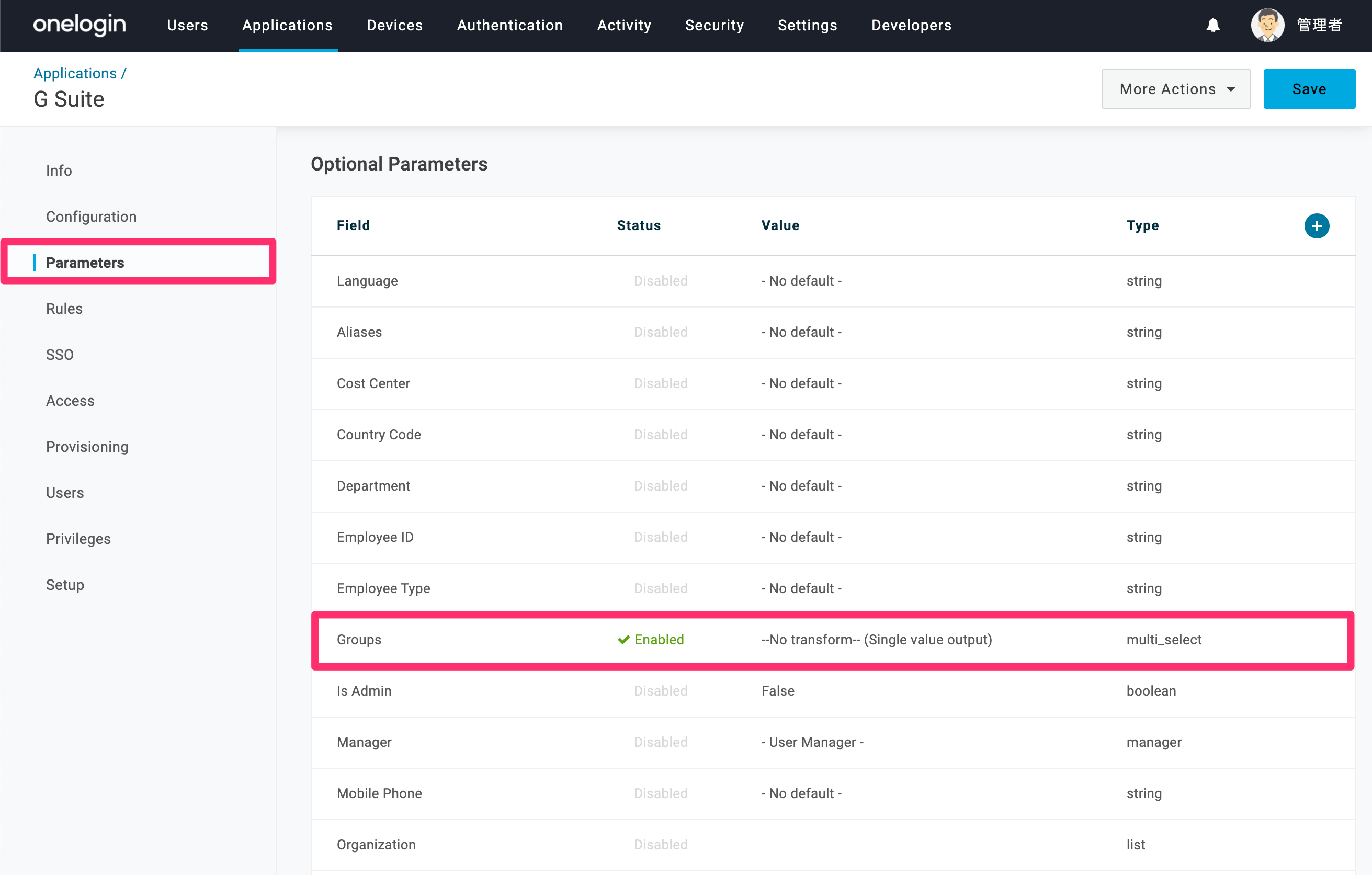This screenshot has width=1372, height=875.
Task: Open the Aliases parameter row
Action: 832,333
